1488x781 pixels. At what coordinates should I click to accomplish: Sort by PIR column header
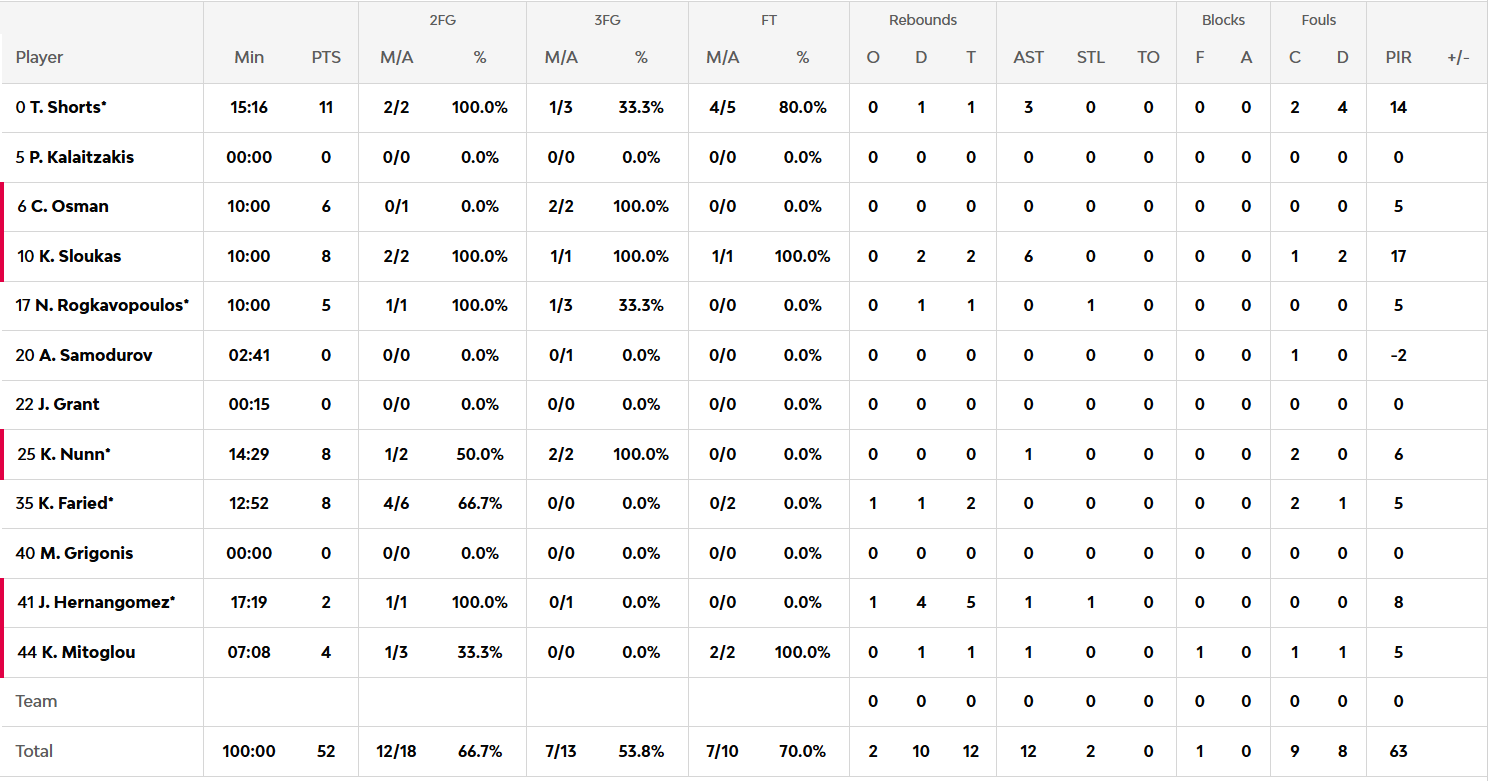(1398, 57)
